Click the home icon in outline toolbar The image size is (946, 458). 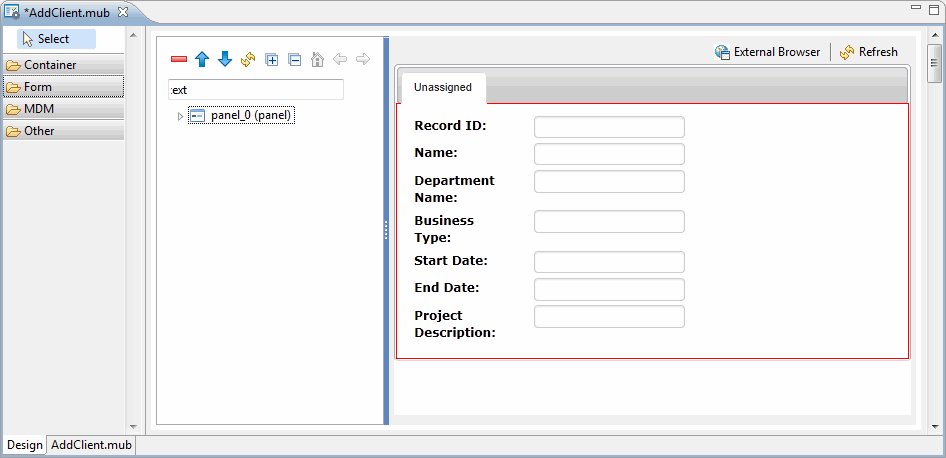click(317, 59)
